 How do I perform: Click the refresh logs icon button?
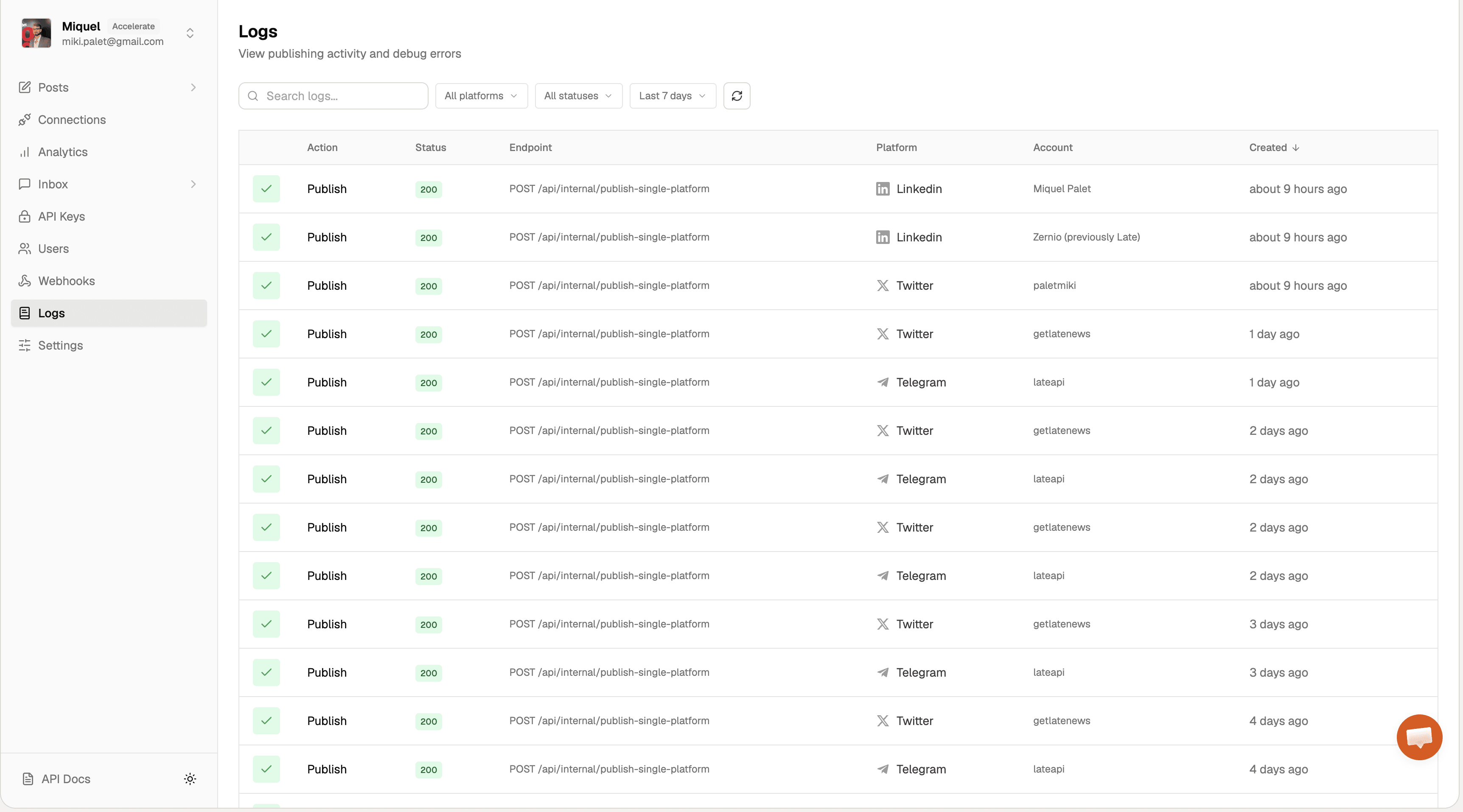(737, 96)
